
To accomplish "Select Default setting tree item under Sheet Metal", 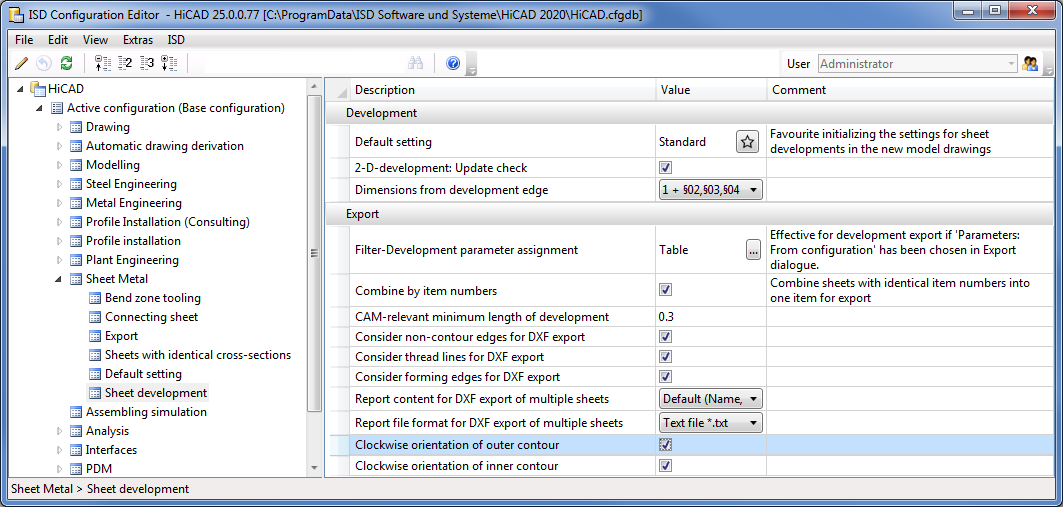I will tap(143, 373).
